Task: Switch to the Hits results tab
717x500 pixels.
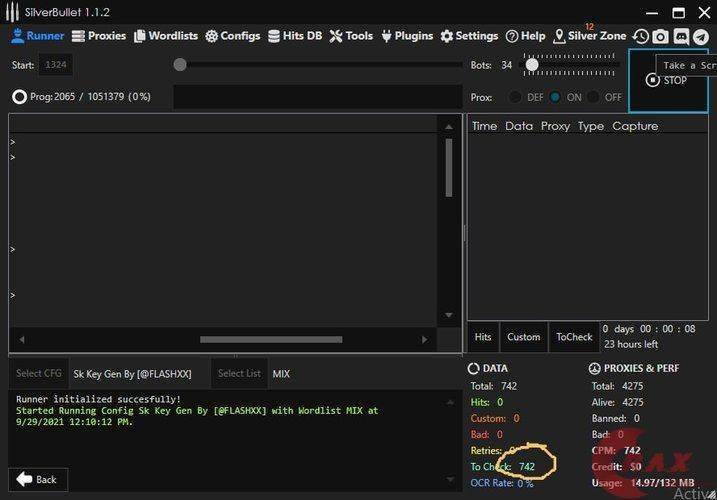Action: click(x=483, y=337)
